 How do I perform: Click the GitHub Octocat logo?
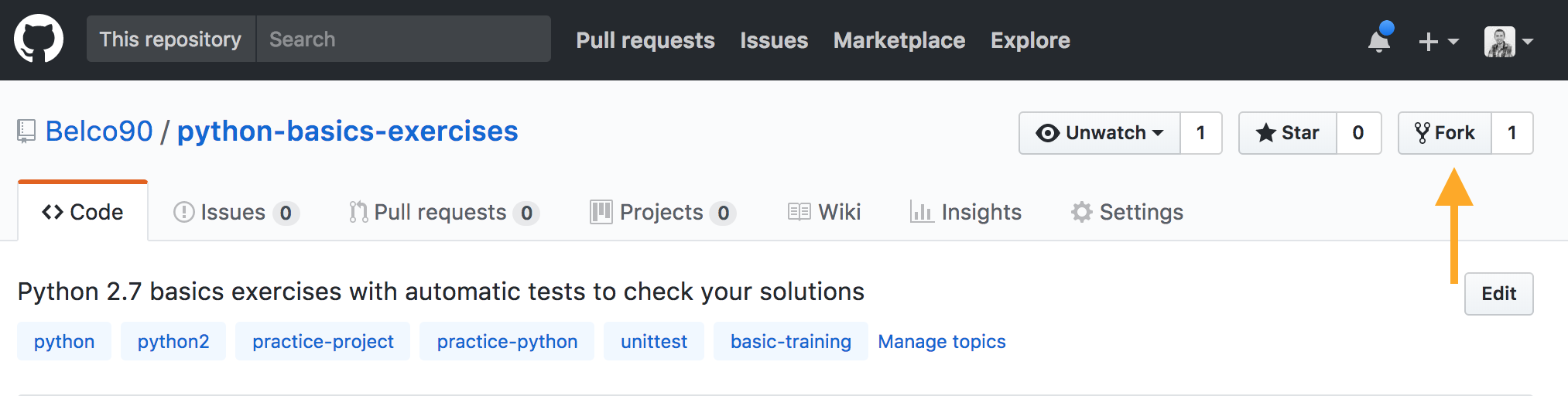[39, 39]
